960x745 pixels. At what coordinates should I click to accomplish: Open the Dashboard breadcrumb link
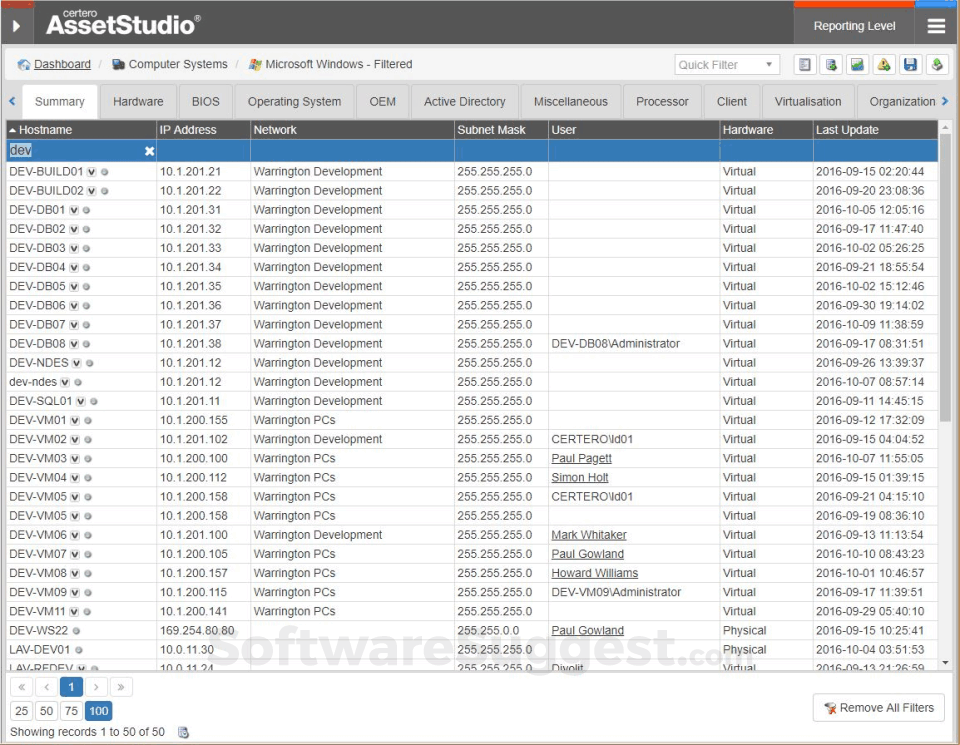tap(62, 65)
